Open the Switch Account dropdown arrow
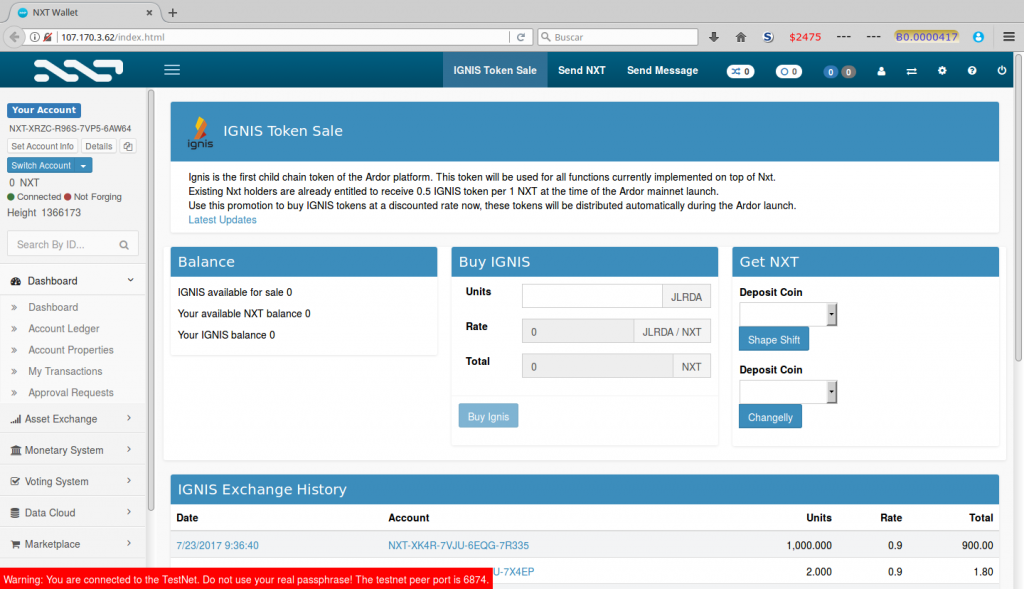The image size is (1024, 589). [x=84, y=166]
